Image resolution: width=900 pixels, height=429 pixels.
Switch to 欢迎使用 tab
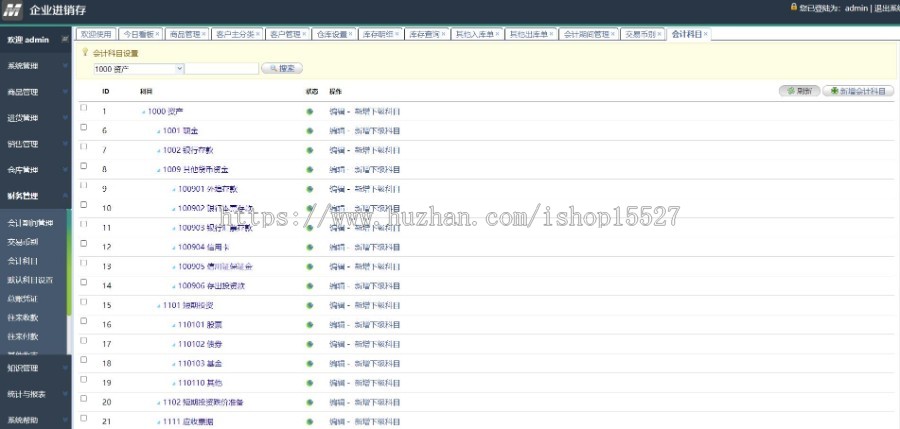pyautogui.click(x=96, y=34)
